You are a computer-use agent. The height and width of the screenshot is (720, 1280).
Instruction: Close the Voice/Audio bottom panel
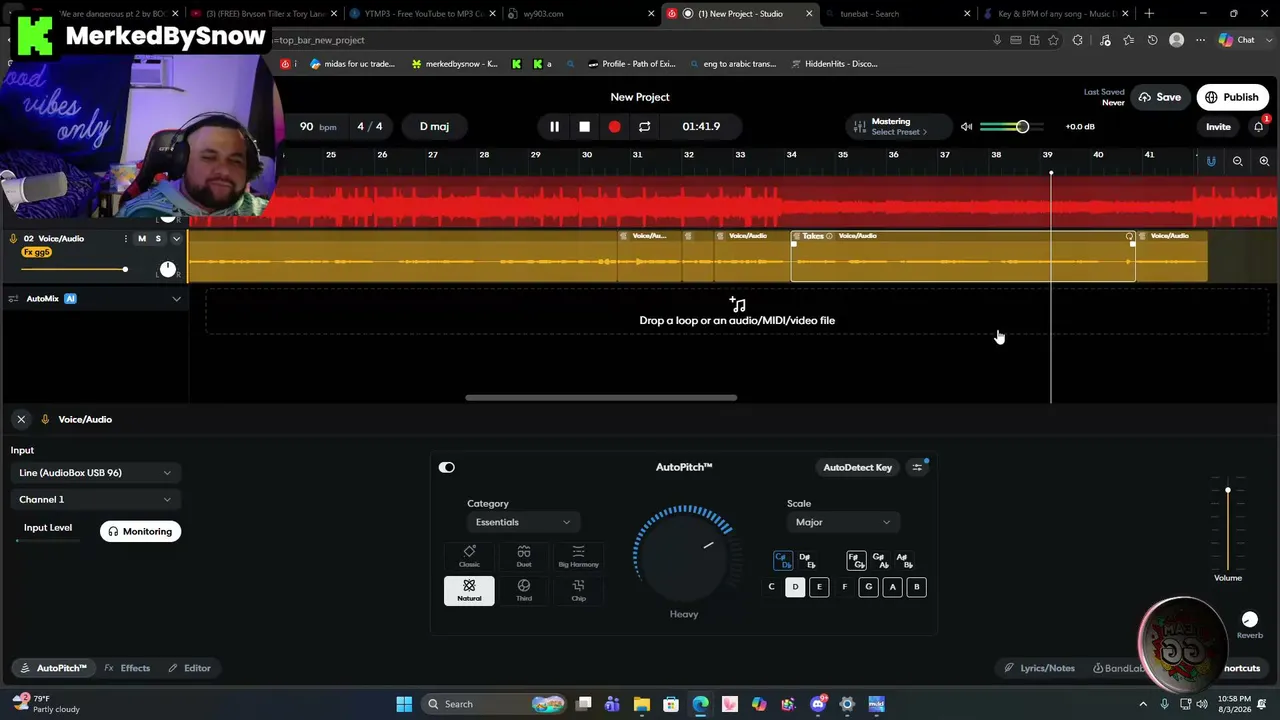pos(21,420)
